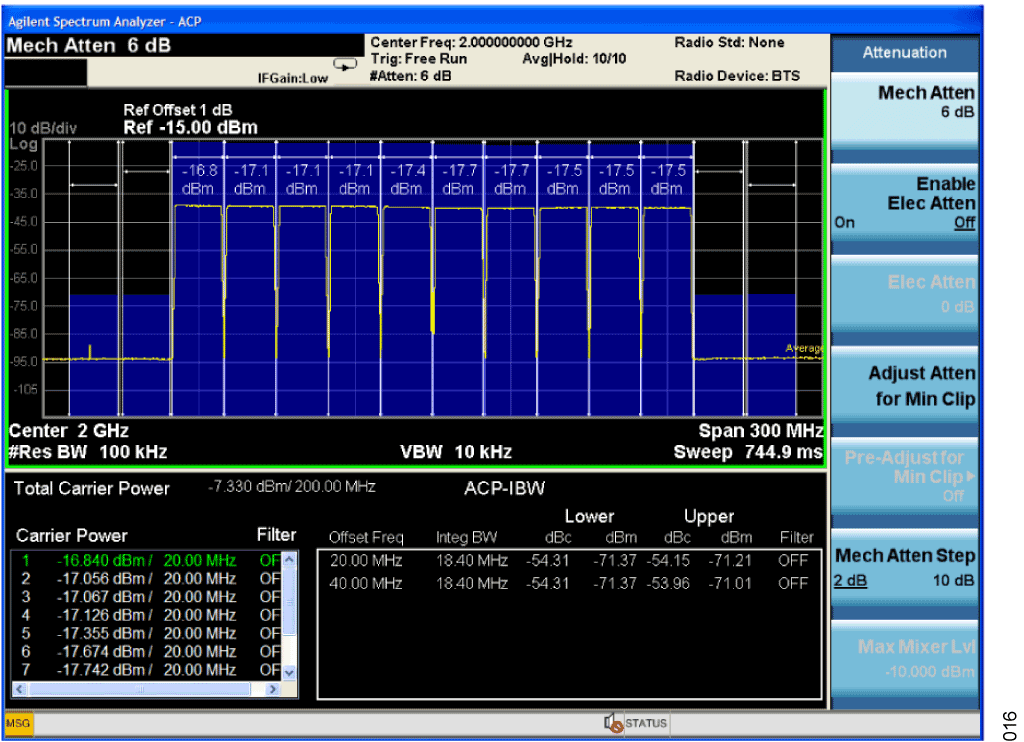Click the VBW 10 kHz readout
Screen dimensions: 1024x742
coord(456,452)
